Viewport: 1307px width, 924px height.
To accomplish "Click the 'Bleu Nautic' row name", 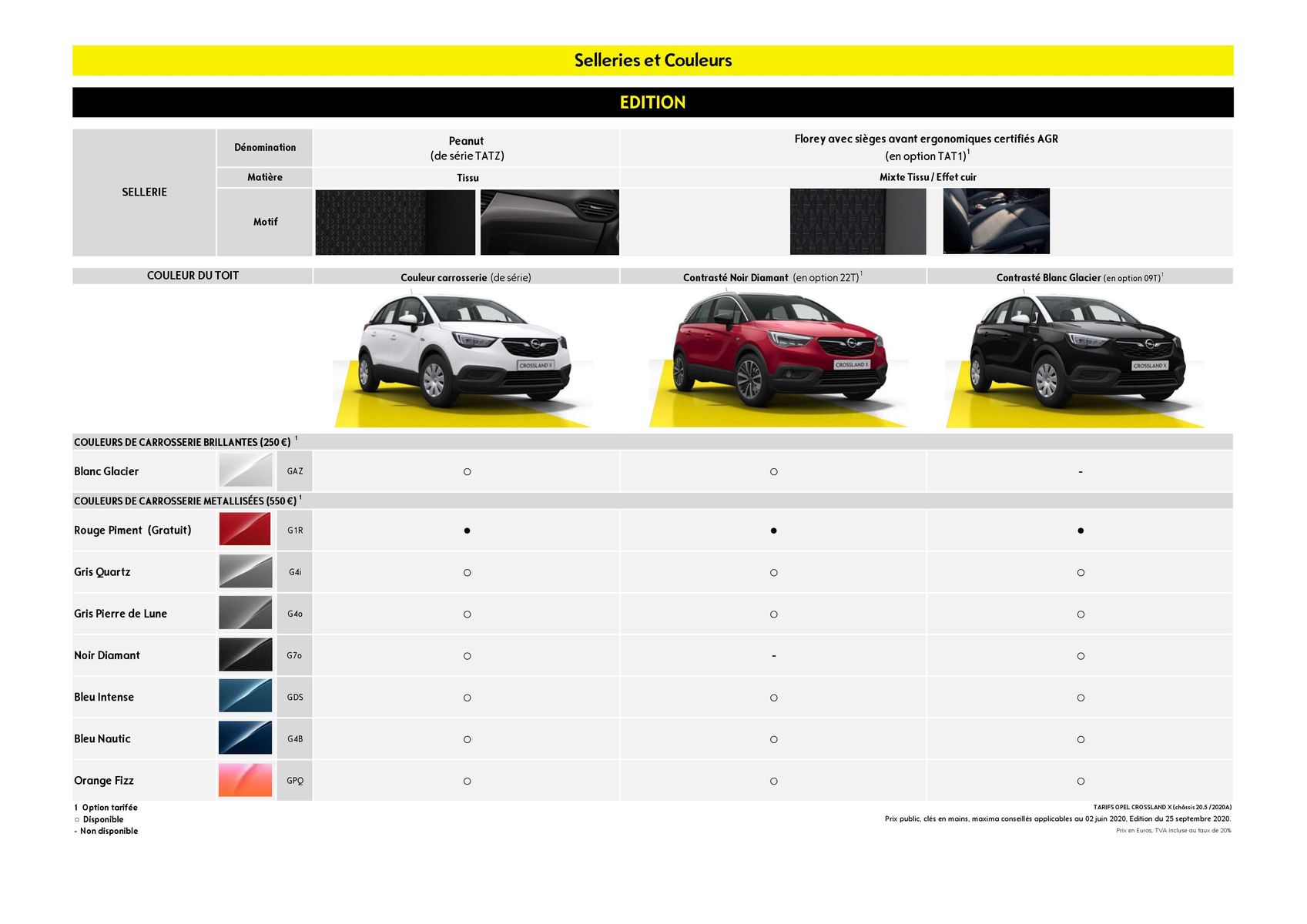I will pyautogui.click(x=102, y=738).
